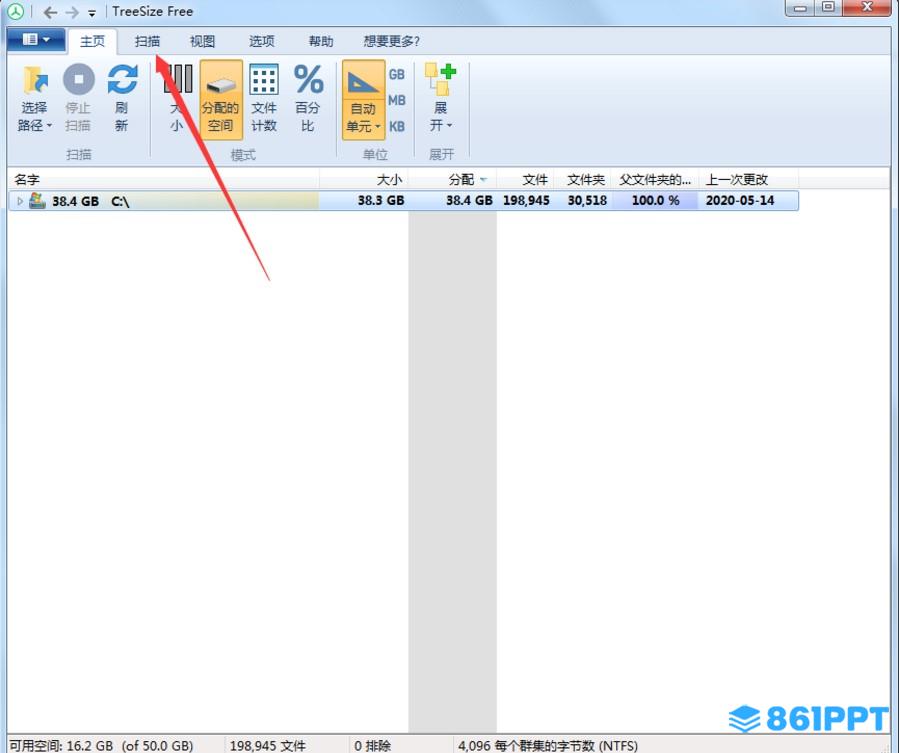The width and height of the screenshot is (899, 753).
Task: Sort by Folders (文件夹) column header
Action: [x=582, y=180]
